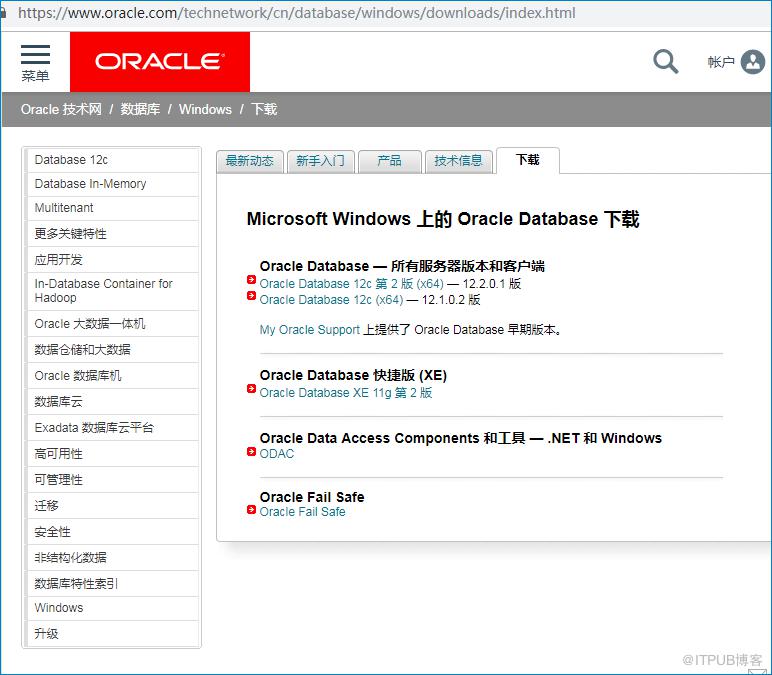Open the Oracle Database XE 11g link
Image resolution: width=772 pixels, height=675 pixels.
346,393
